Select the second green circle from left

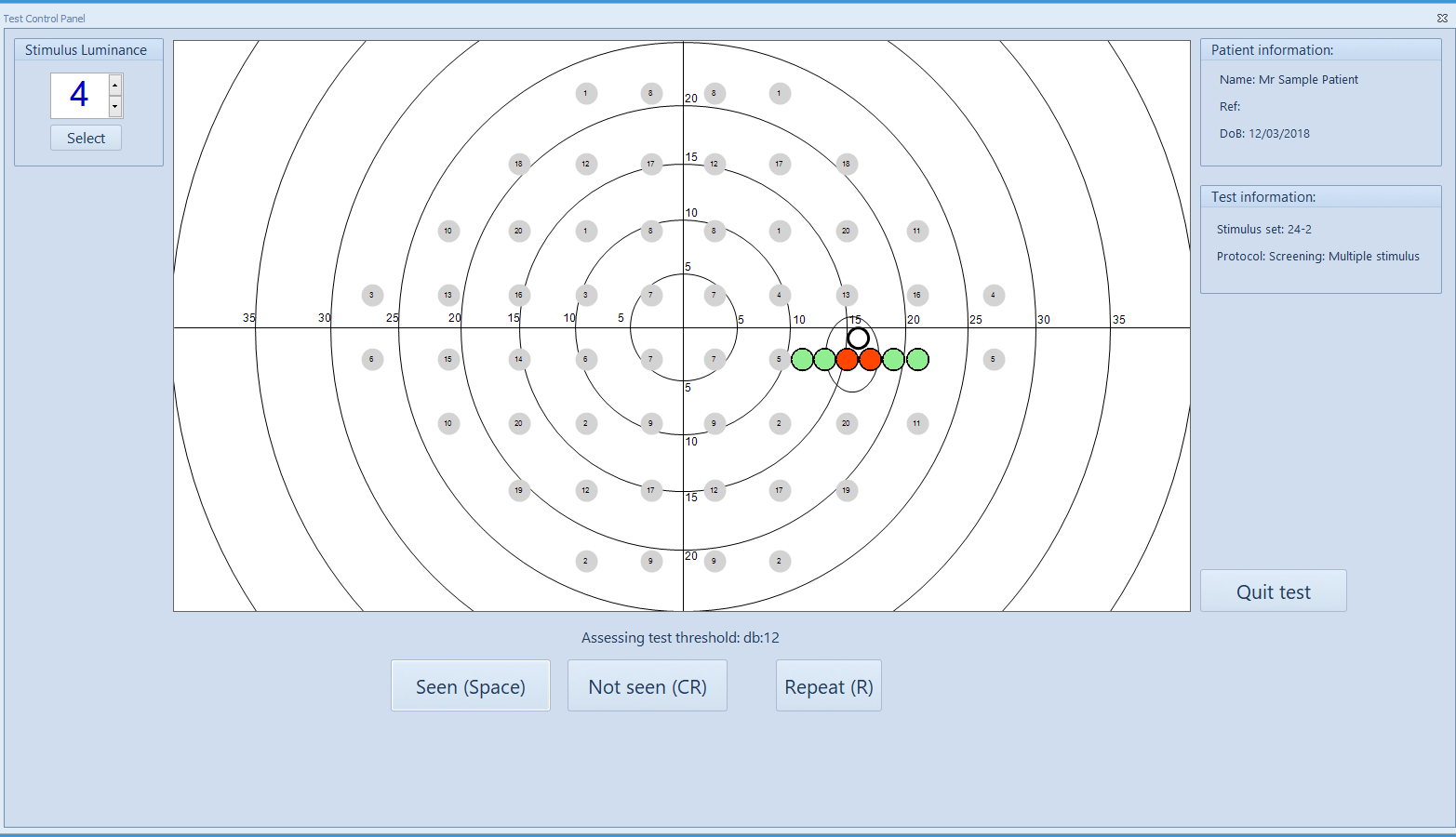[824, 359]
